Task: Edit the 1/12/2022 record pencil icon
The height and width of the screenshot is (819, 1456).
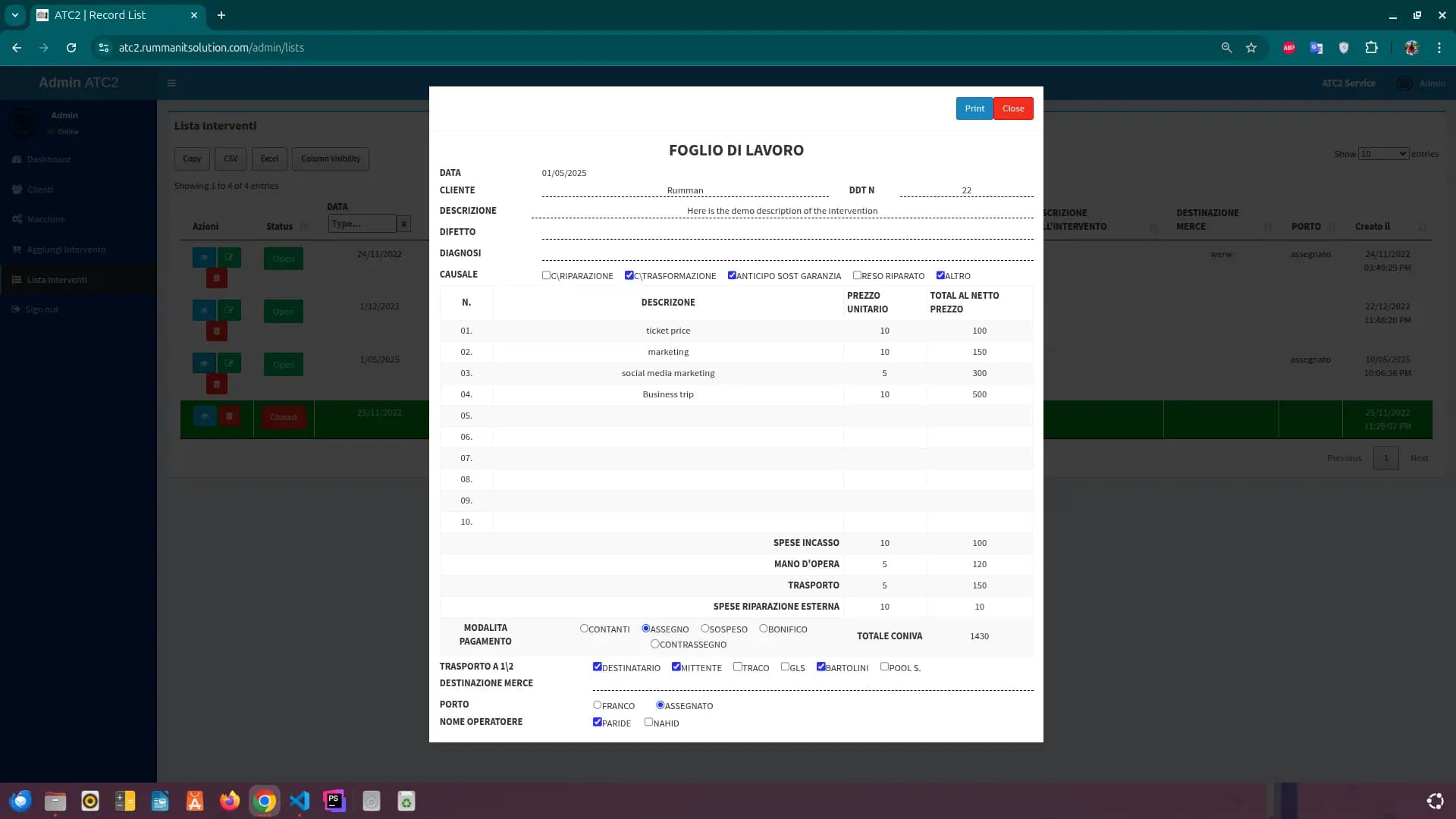Action: (x=229, y=310)
